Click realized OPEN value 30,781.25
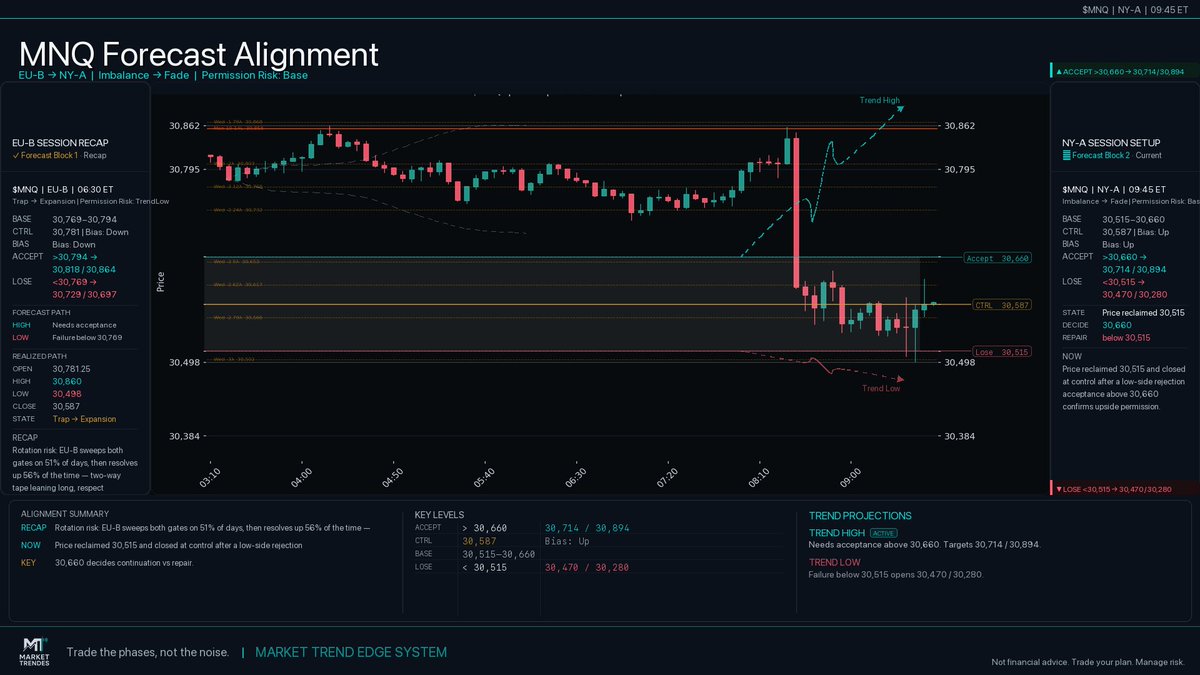Viewport: 1200px width, 675px height. [71, 368]
